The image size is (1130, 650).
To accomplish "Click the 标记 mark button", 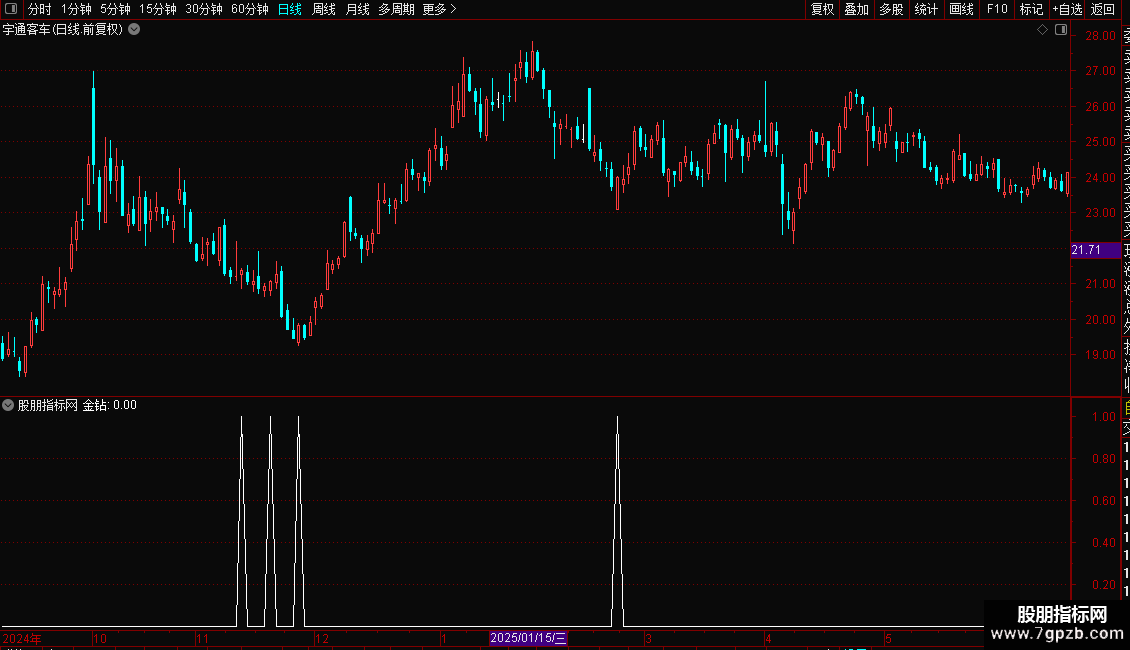I will [x=1031, y=9].
